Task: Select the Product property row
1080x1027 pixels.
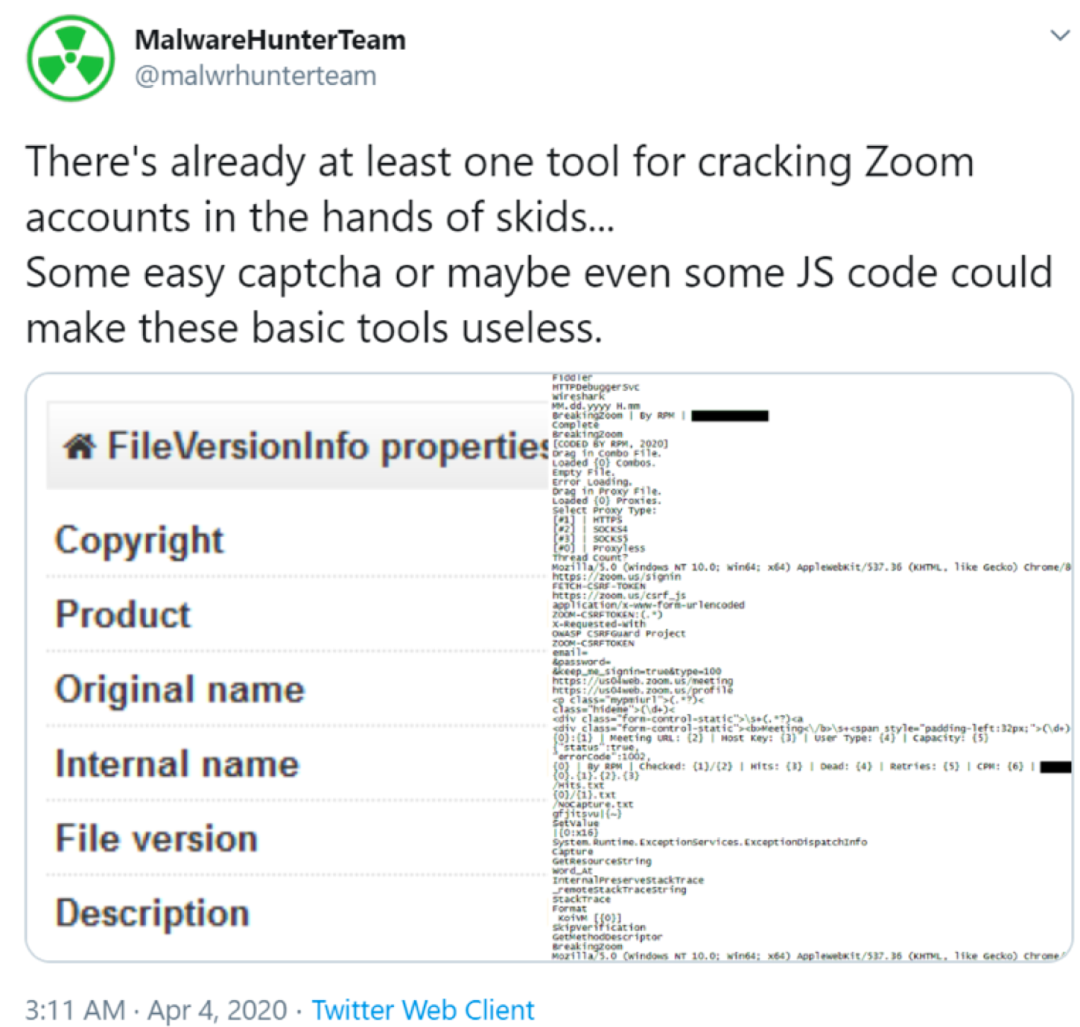Action: (x=123, y=614)
